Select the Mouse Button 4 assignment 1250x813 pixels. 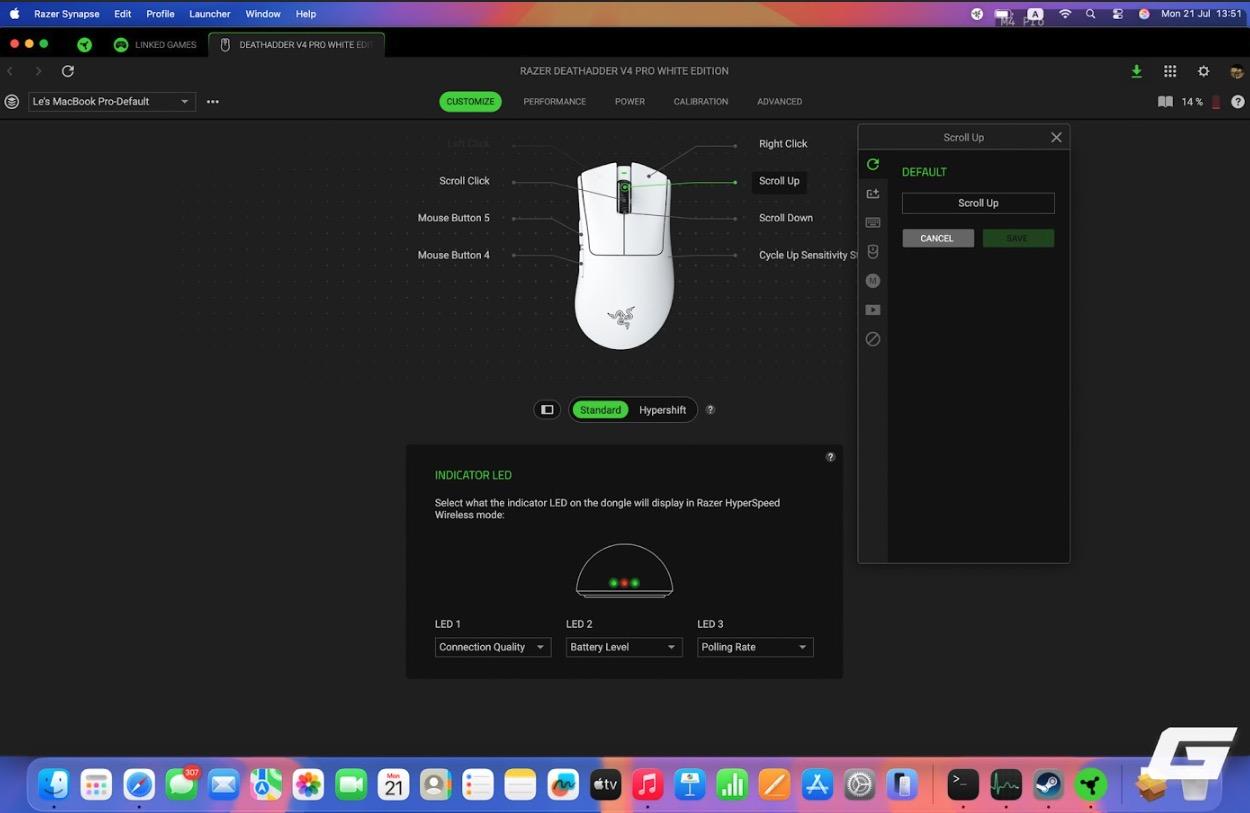453,255
